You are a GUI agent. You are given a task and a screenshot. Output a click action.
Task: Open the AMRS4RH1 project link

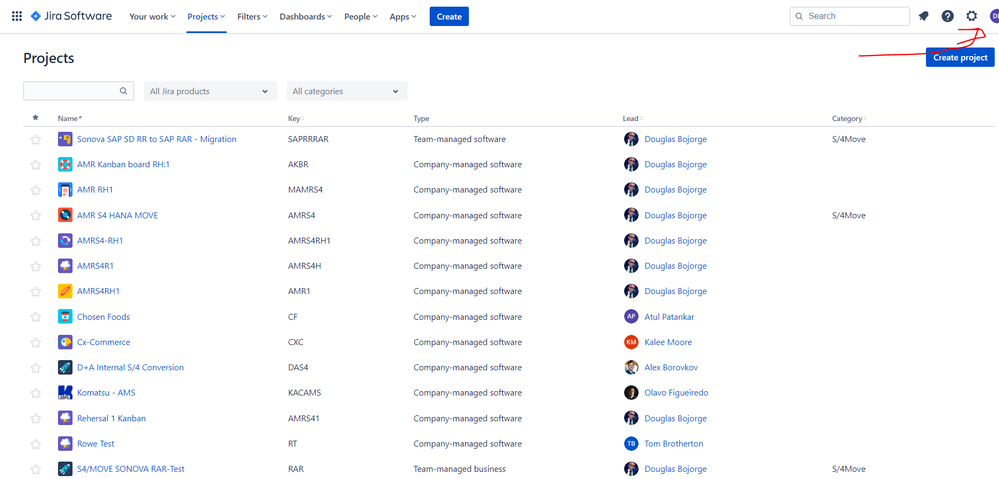point(98,291)
